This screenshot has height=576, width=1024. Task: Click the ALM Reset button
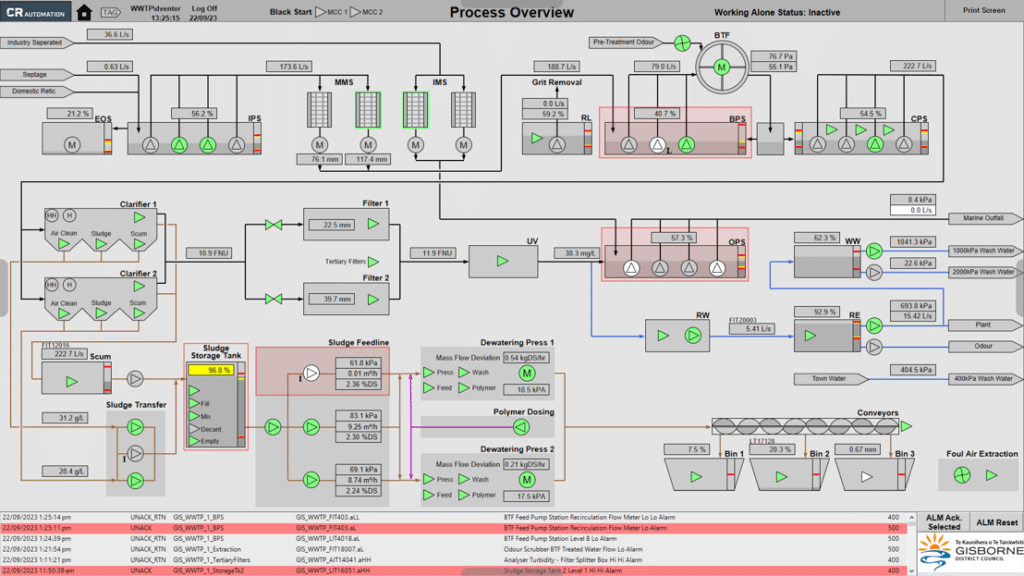pos(996,522)
